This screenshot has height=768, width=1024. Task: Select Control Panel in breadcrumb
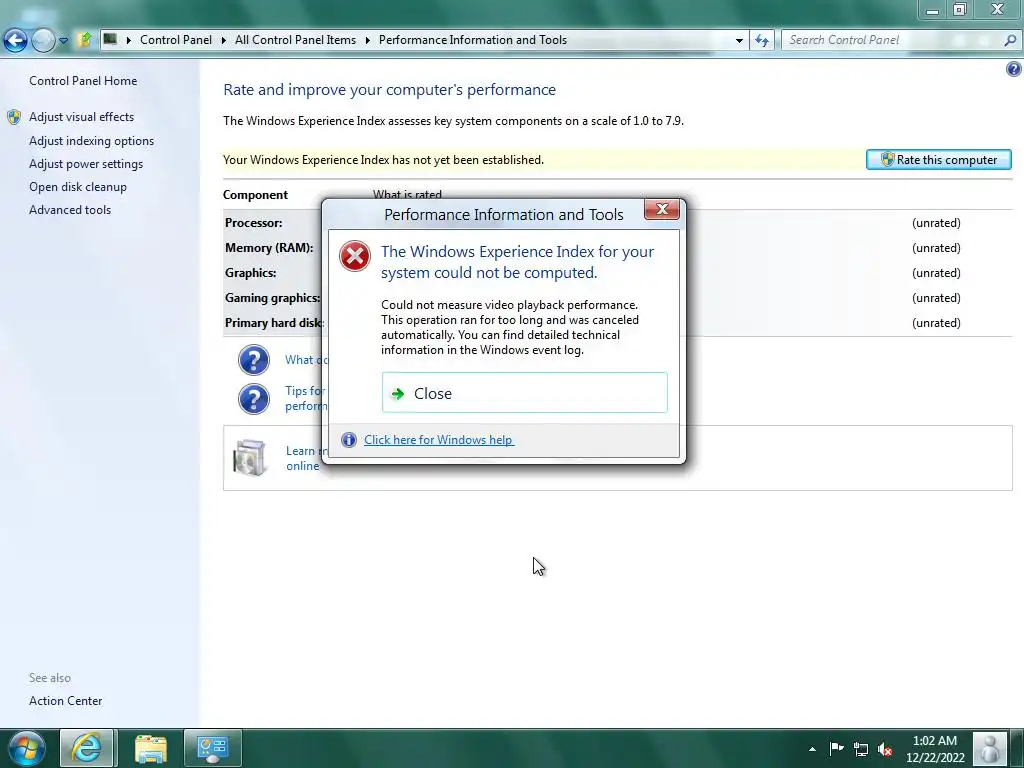[x=176, y=40]
